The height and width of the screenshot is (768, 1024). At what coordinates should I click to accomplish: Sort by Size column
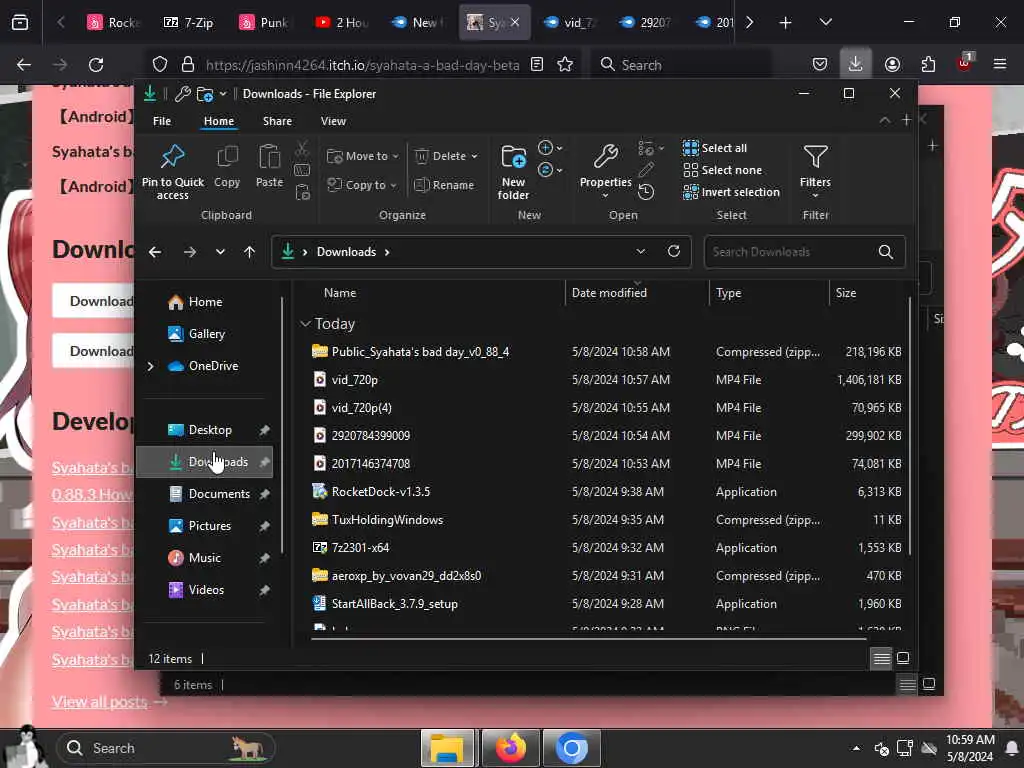pos(846,293)
